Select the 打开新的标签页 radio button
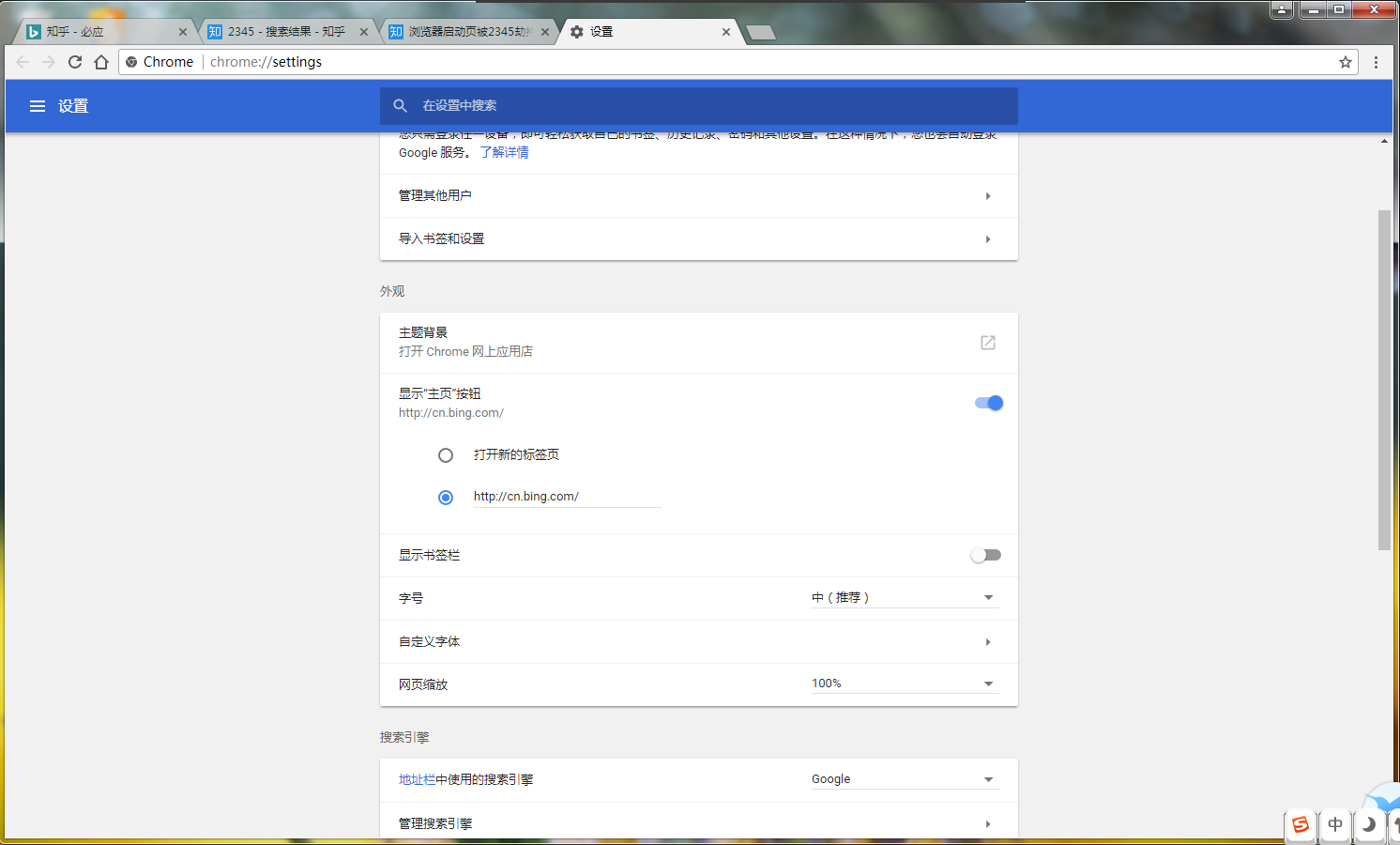 [x=446, y=454]
